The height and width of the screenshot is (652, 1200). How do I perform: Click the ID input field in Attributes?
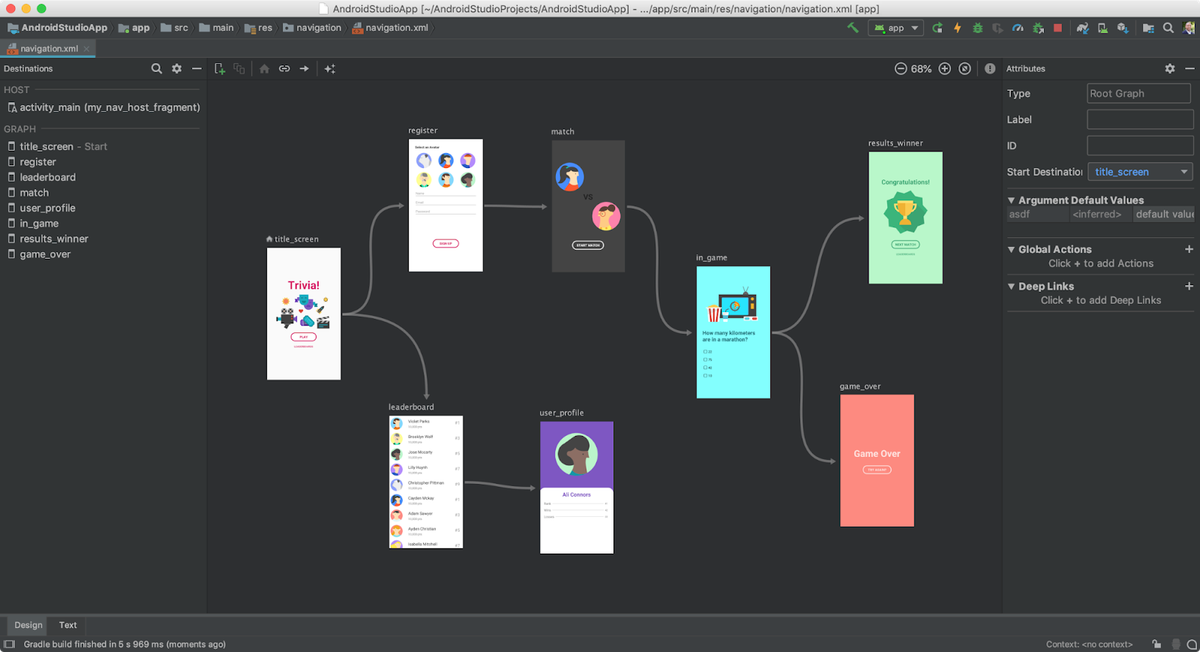click(1139, 145)
